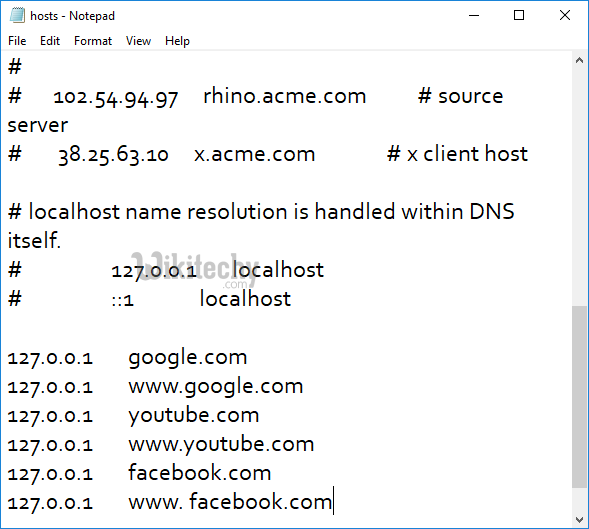This screenshot has width=589, height=529.
Task: Click '# x client host' comment
Action: click(457, 154)
